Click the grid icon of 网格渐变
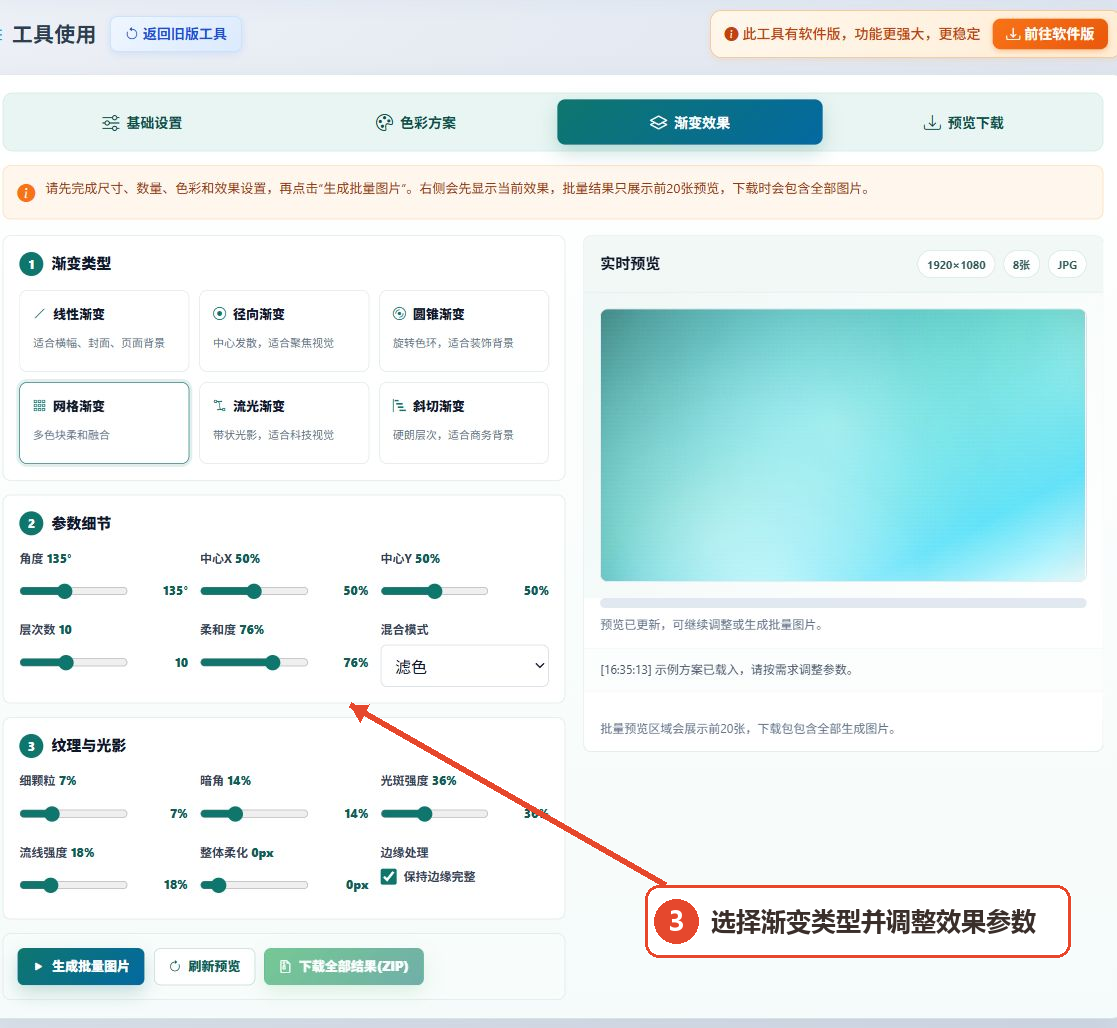 point(40,405)
